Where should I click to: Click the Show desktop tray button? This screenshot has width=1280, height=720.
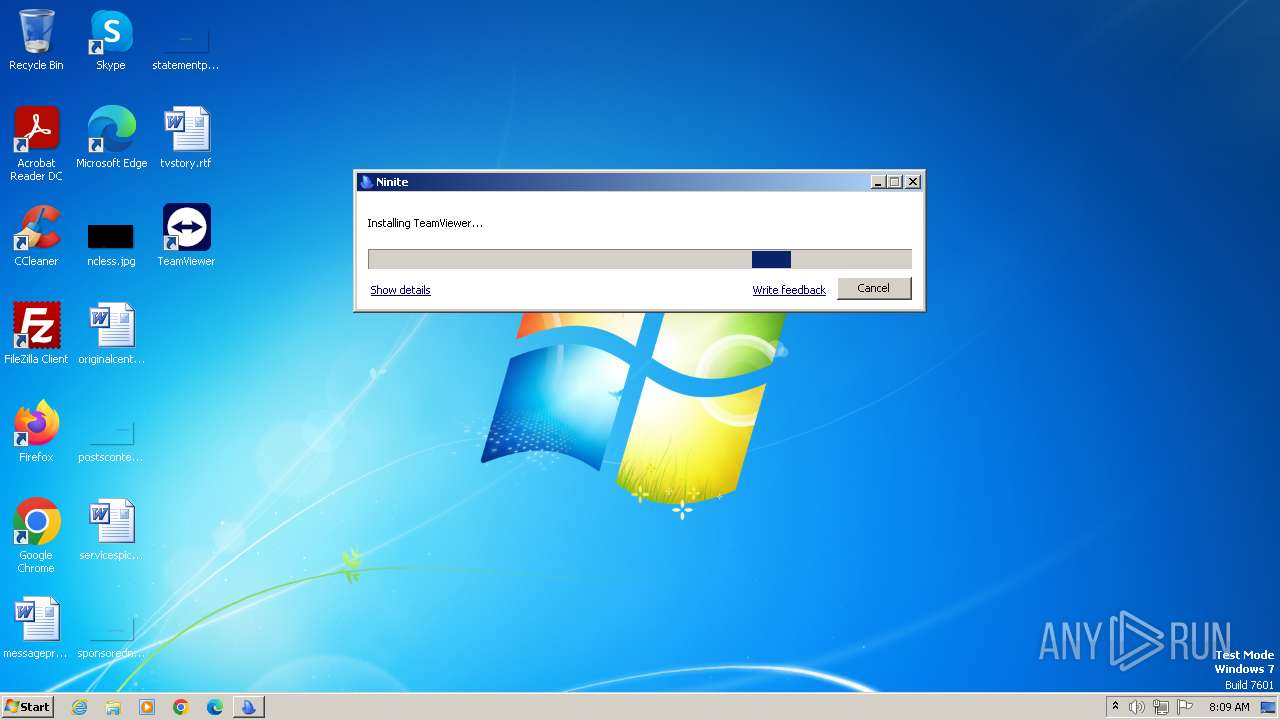point(1269,707)
